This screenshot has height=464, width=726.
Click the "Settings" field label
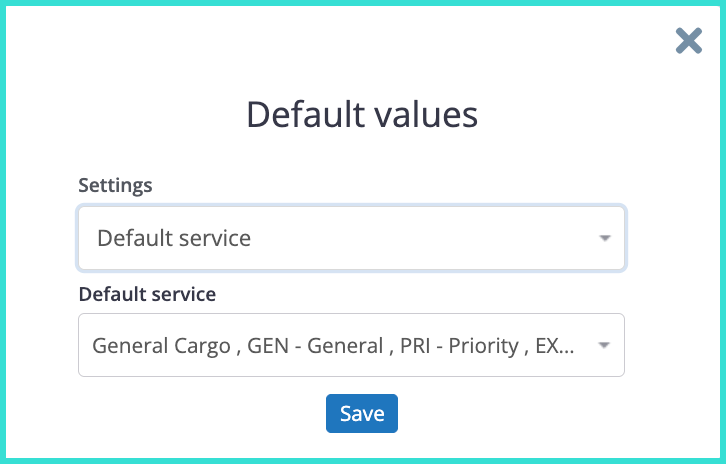pos(115,186)
